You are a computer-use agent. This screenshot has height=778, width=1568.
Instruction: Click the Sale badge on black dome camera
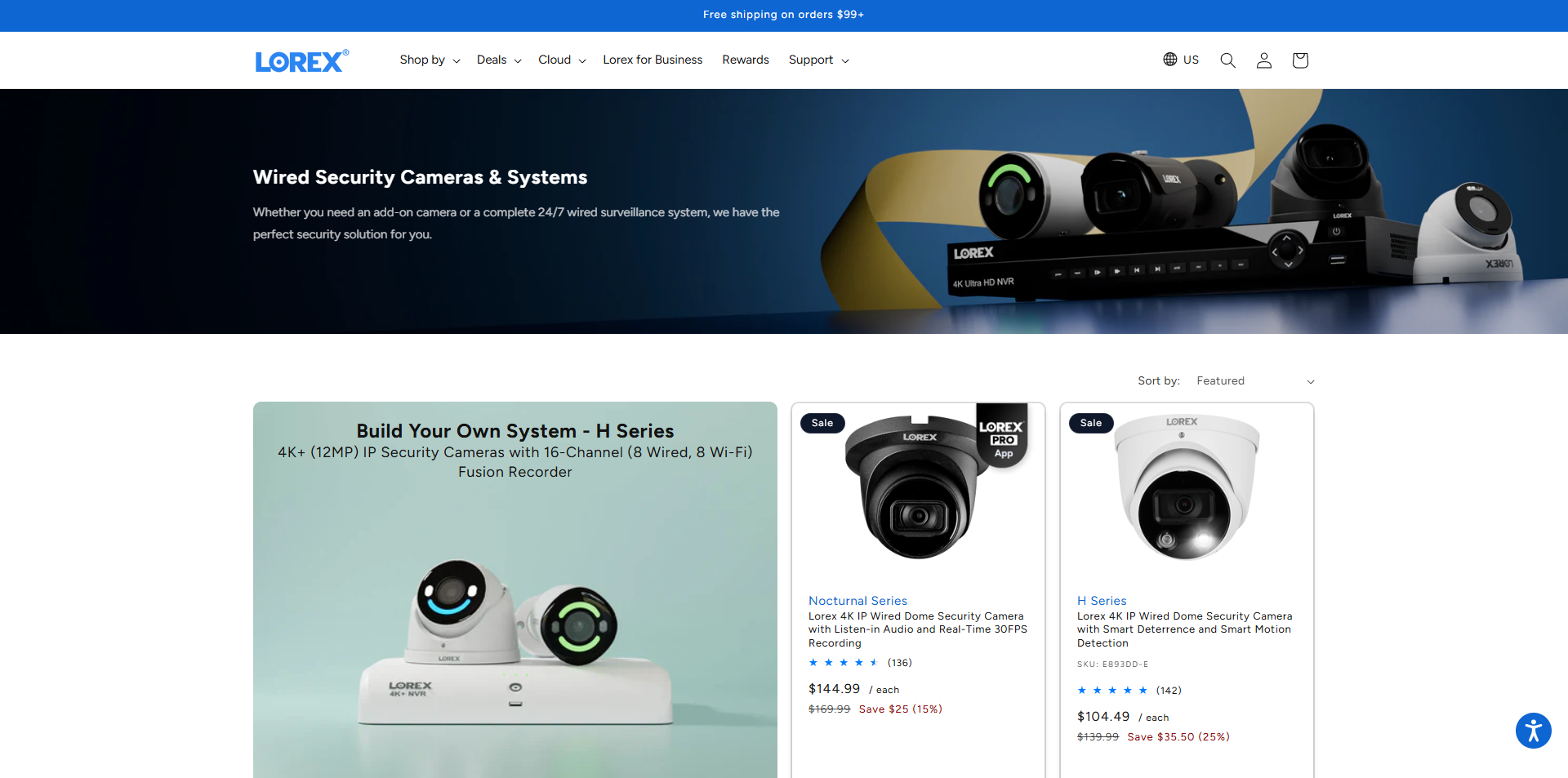[x=822, y=423]
